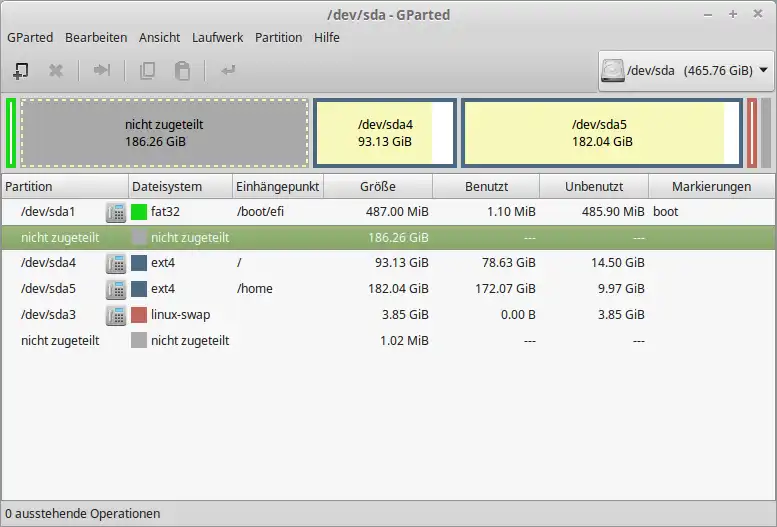The width and height of the screenshot is (777, 527).
Task: Select the /dev/sda5 block in disk map
Action: [602, 133]
